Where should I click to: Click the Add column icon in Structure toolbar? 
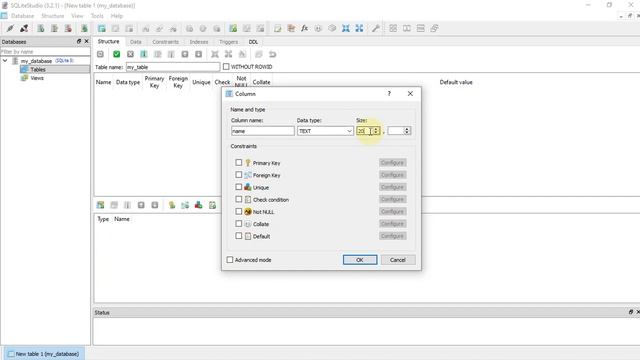(x=144, y=54)
